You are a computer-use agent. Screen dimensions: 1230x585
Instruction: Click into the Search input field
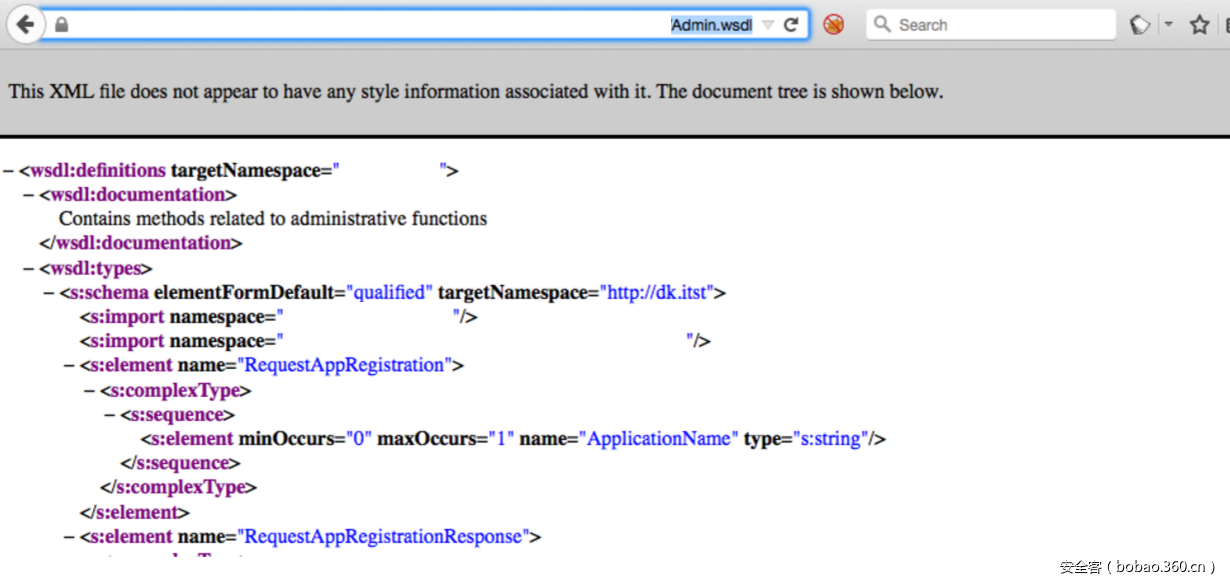[x=1000, y=25]
